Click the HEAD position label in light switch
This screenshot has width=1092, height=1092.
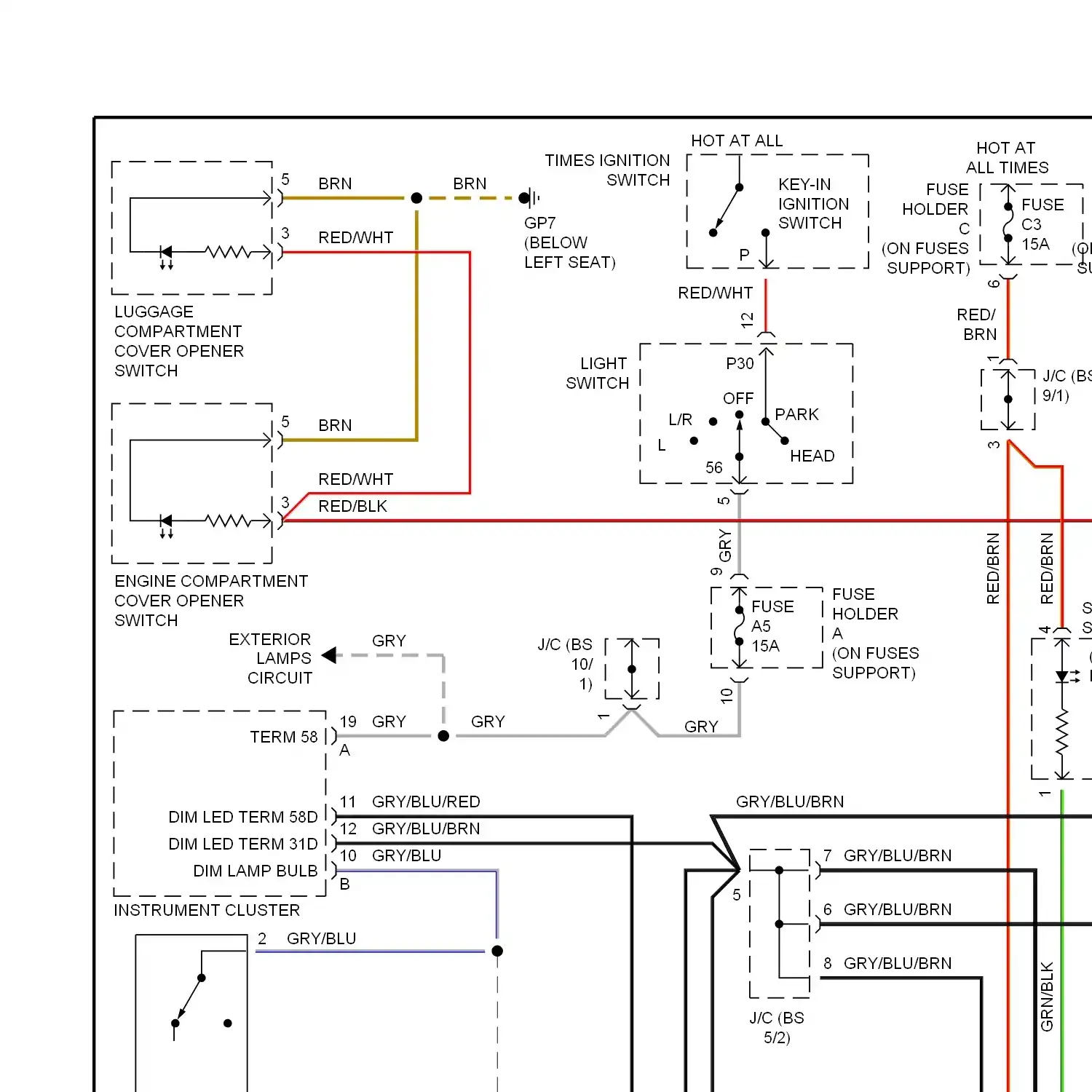(812, 456)
